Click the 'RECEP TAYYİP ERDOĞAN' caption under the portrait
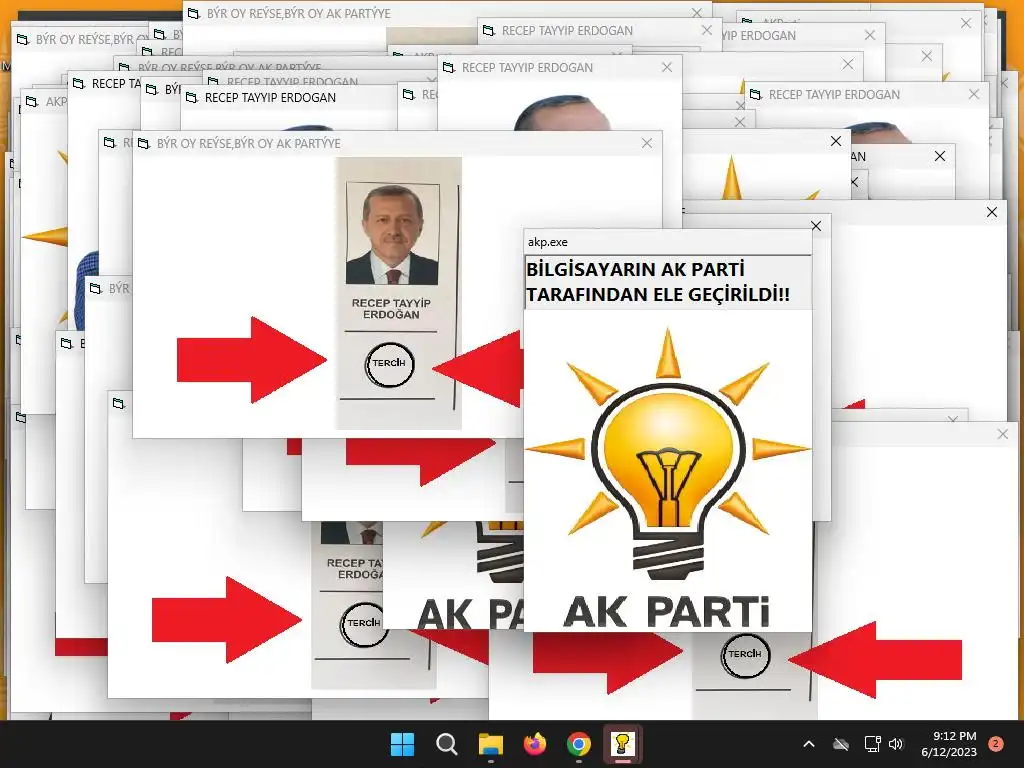The height and width of the screenshot is (768, 1024). pos(391,309)
